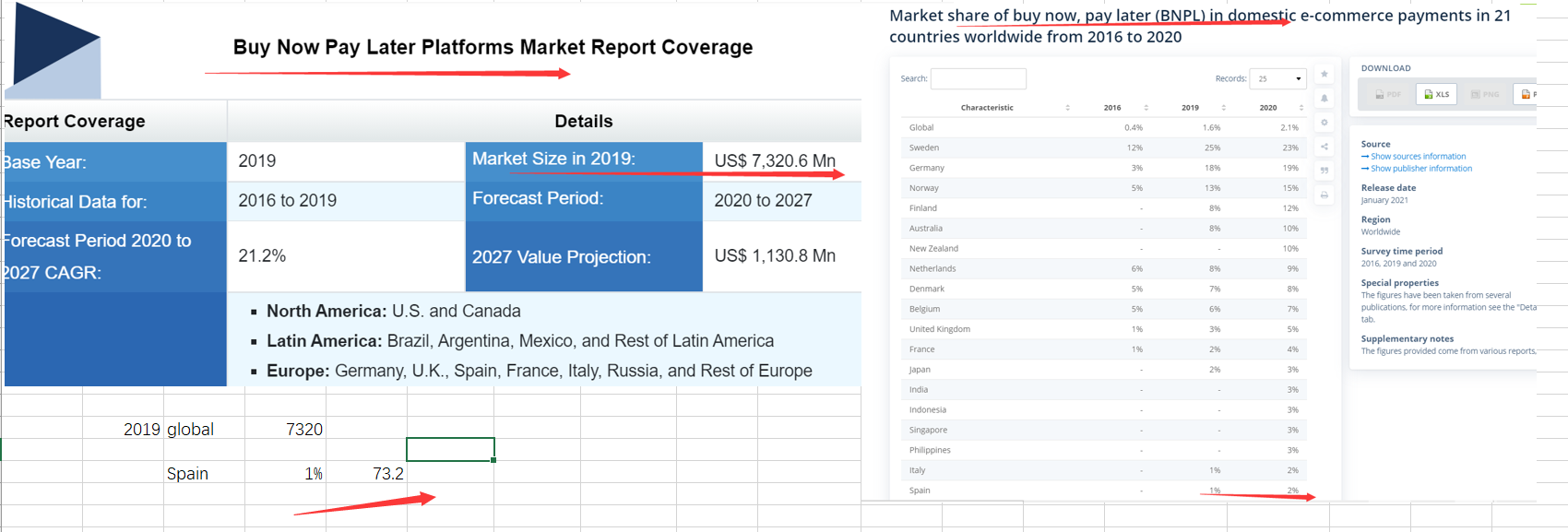Click the bell alert icon beside the table
Image resolution: width=1568 pixels, height=532 pixels.
click(x=1324, y=98)
